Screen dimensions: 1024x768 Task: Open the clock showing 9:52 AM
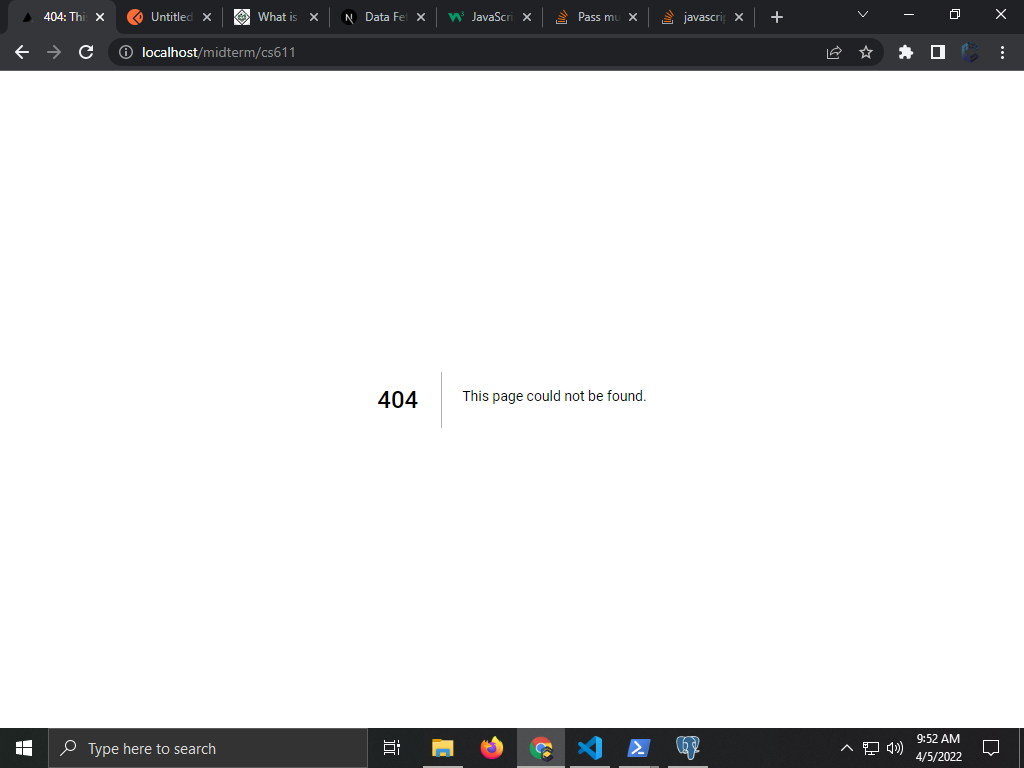(938, 748)
